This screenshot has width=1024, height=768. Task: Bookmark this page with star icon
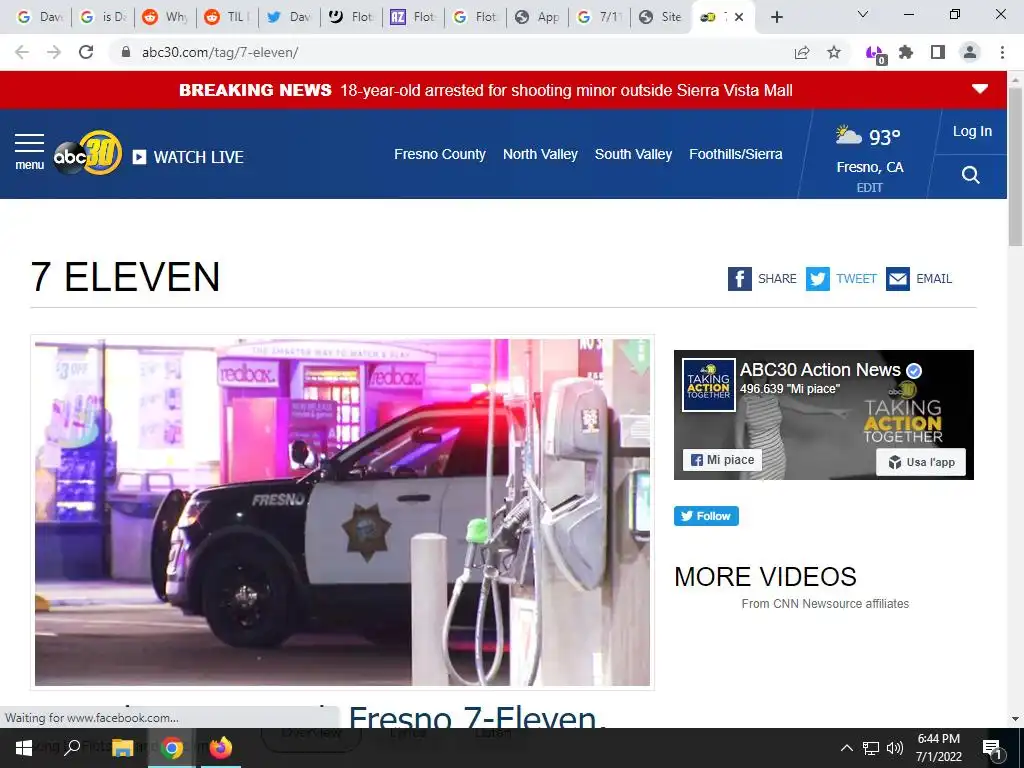(x=834, y=52)
